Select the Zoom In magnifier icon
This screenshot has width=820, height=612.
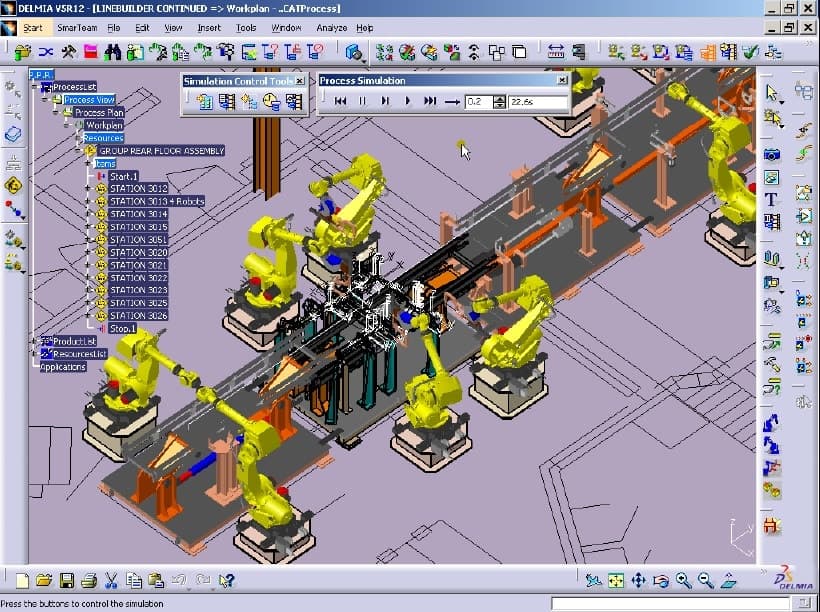pyautogui.click(x=684, y=580)
